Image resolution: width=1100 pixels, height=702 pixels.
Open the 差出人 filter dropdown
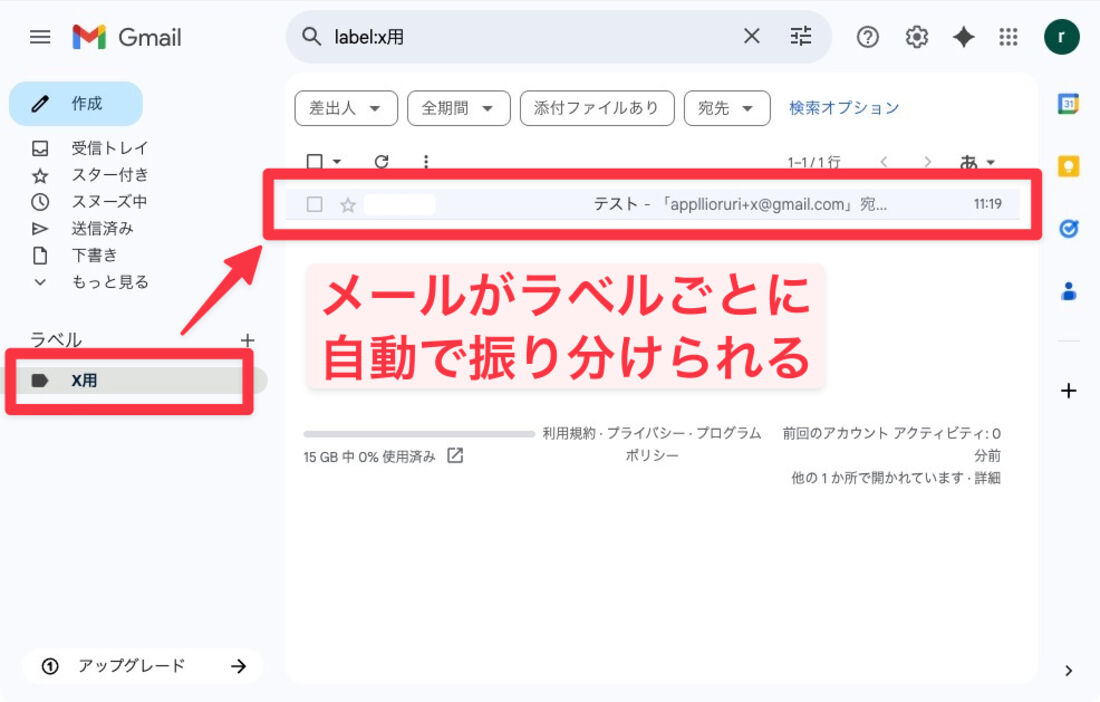pos(346,108)
